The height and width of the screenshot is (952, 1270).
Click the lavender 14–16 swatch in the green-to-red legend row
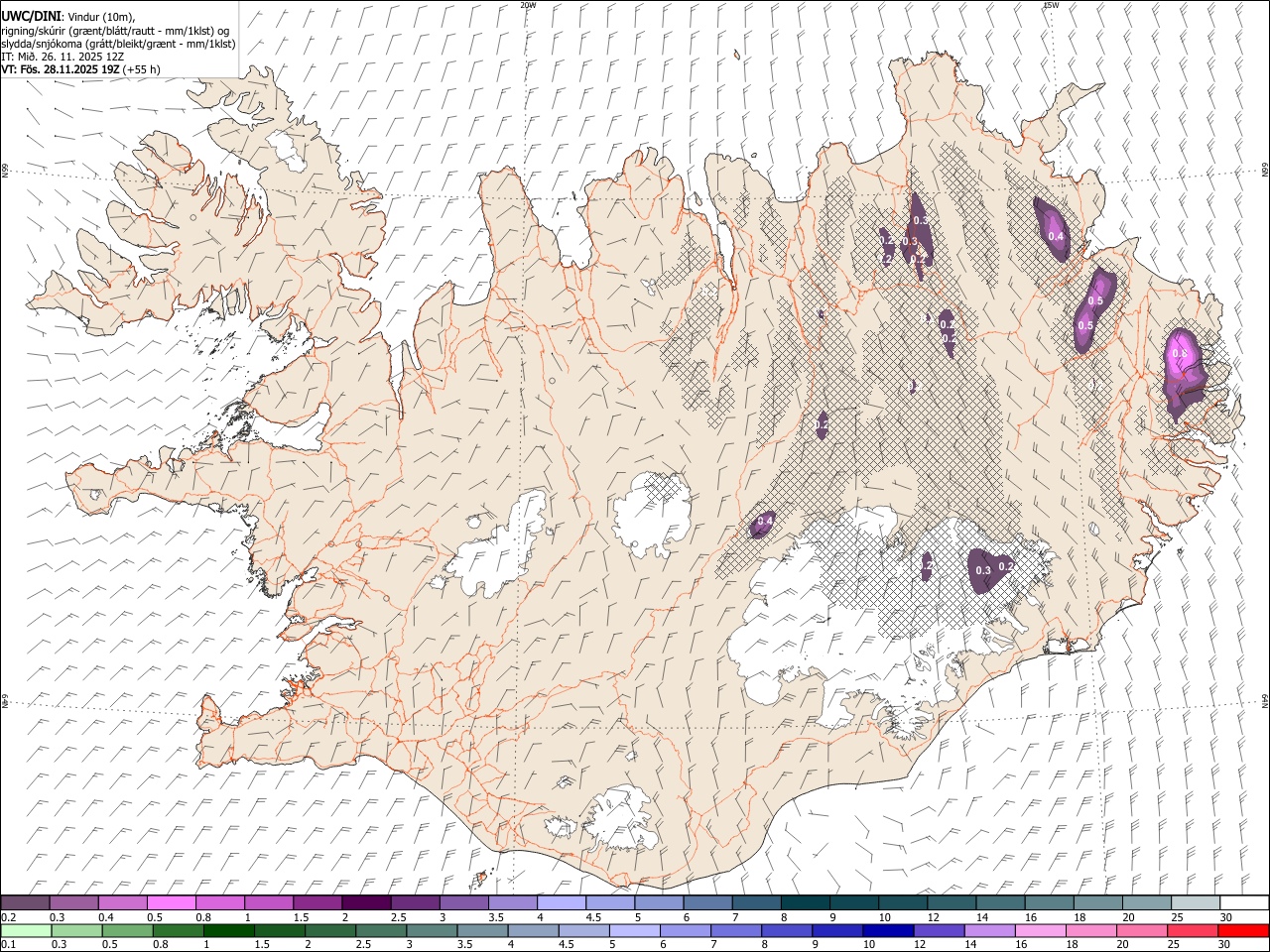(989, 930)
